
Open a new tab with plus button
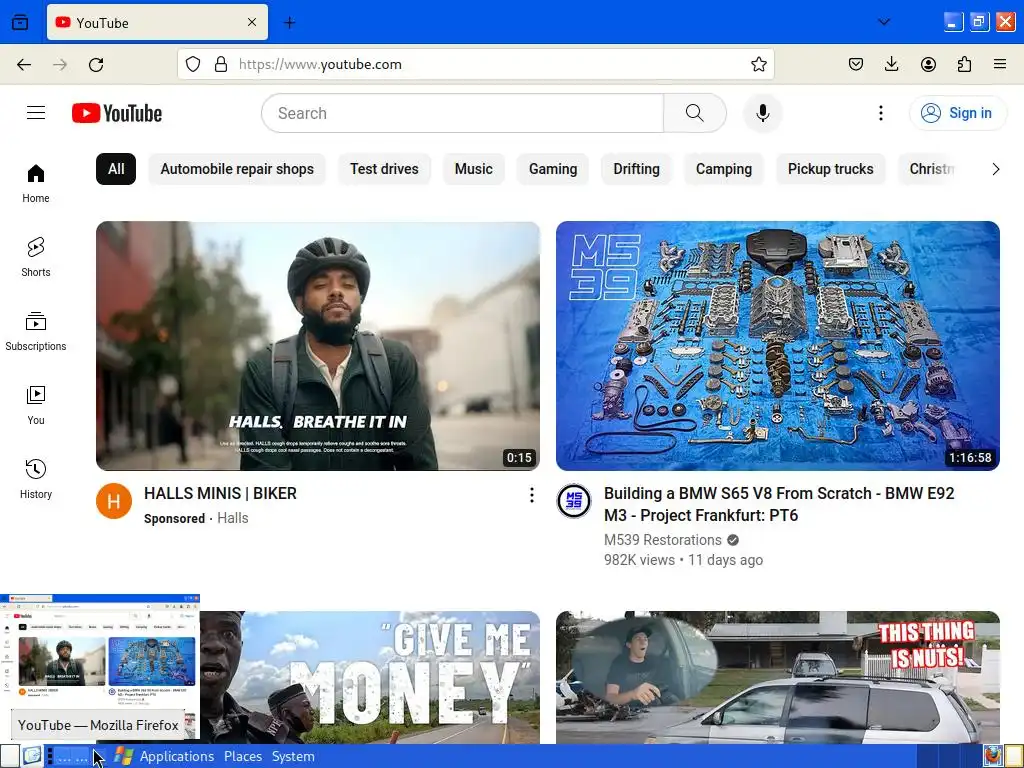click(289, 23)
